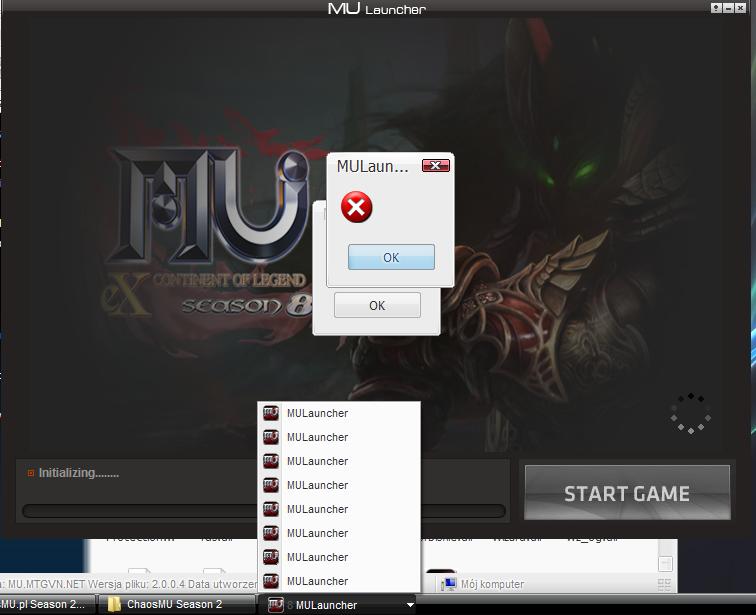The image size is (756, 615).
Task: Close the front MULaun... error dialog
Action: tap(435, 165)
